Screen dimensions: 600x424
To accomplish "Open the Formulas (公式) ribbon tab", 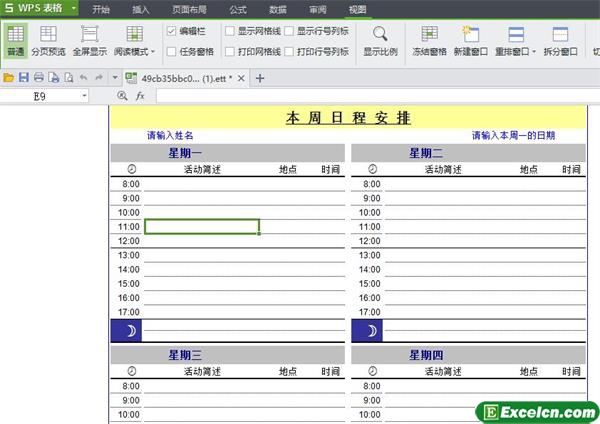I will (x=238, y=8).
